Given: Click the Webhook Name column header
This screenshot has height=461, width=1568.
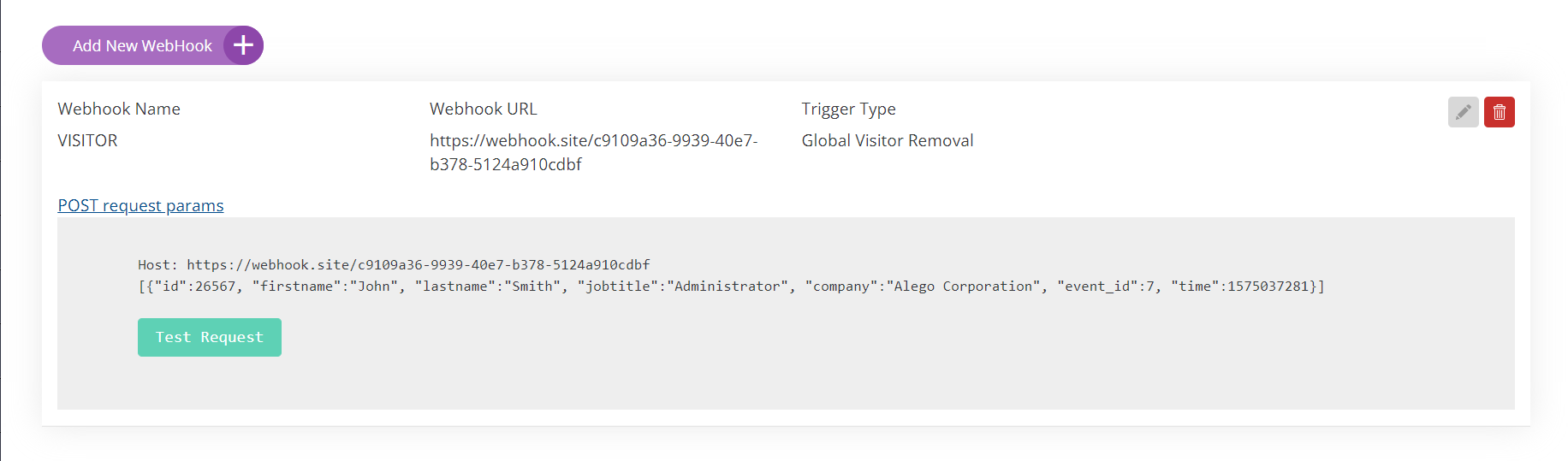Looking at the screenshot, I should (x=119, y=109).
